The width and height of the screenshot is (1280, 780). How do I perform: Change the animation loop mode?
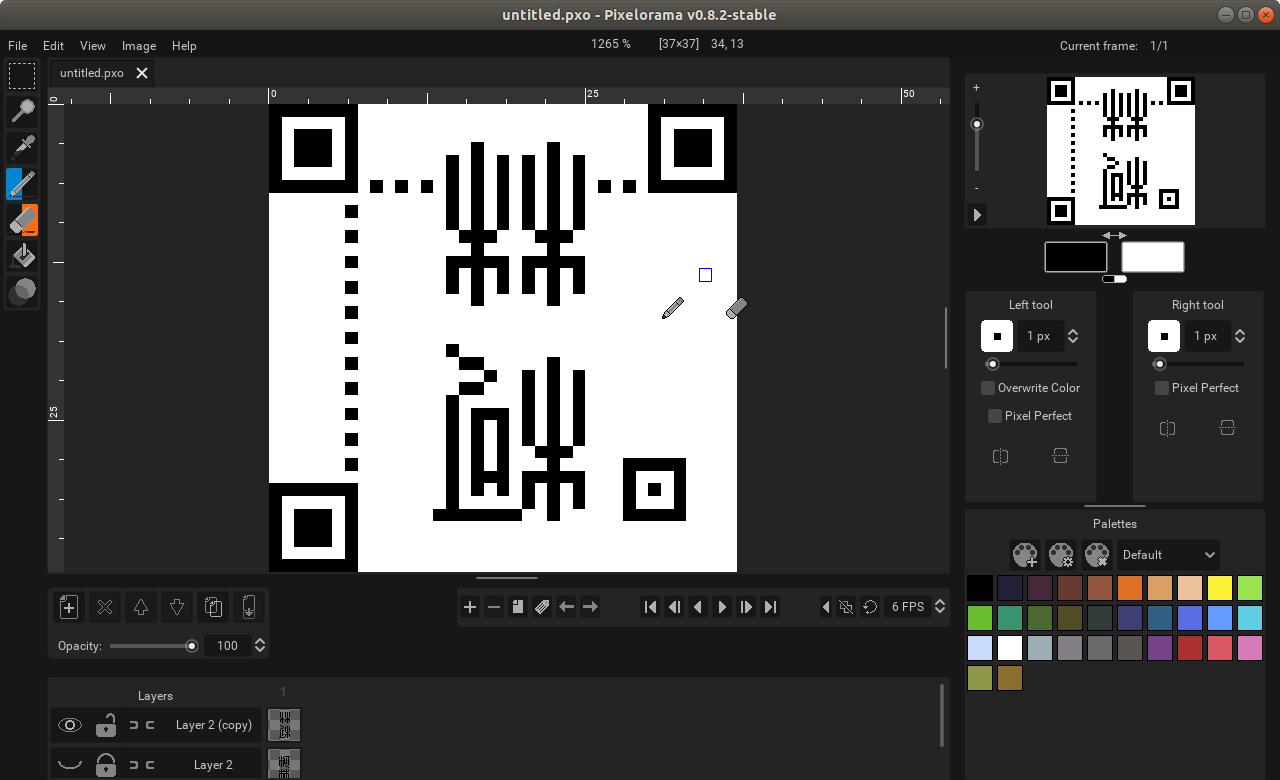[870, 607]
